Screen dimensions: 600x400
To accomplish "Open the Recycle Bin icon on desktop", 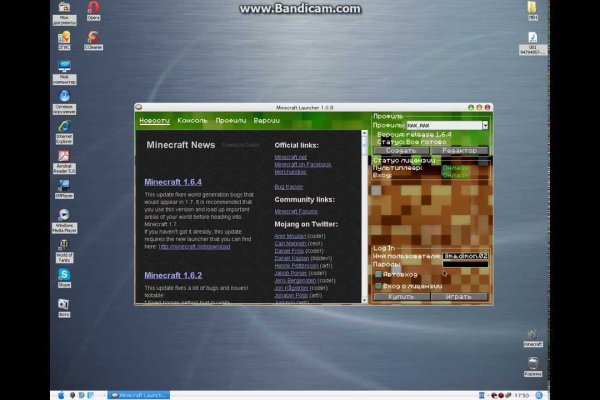I will (533, 364).
